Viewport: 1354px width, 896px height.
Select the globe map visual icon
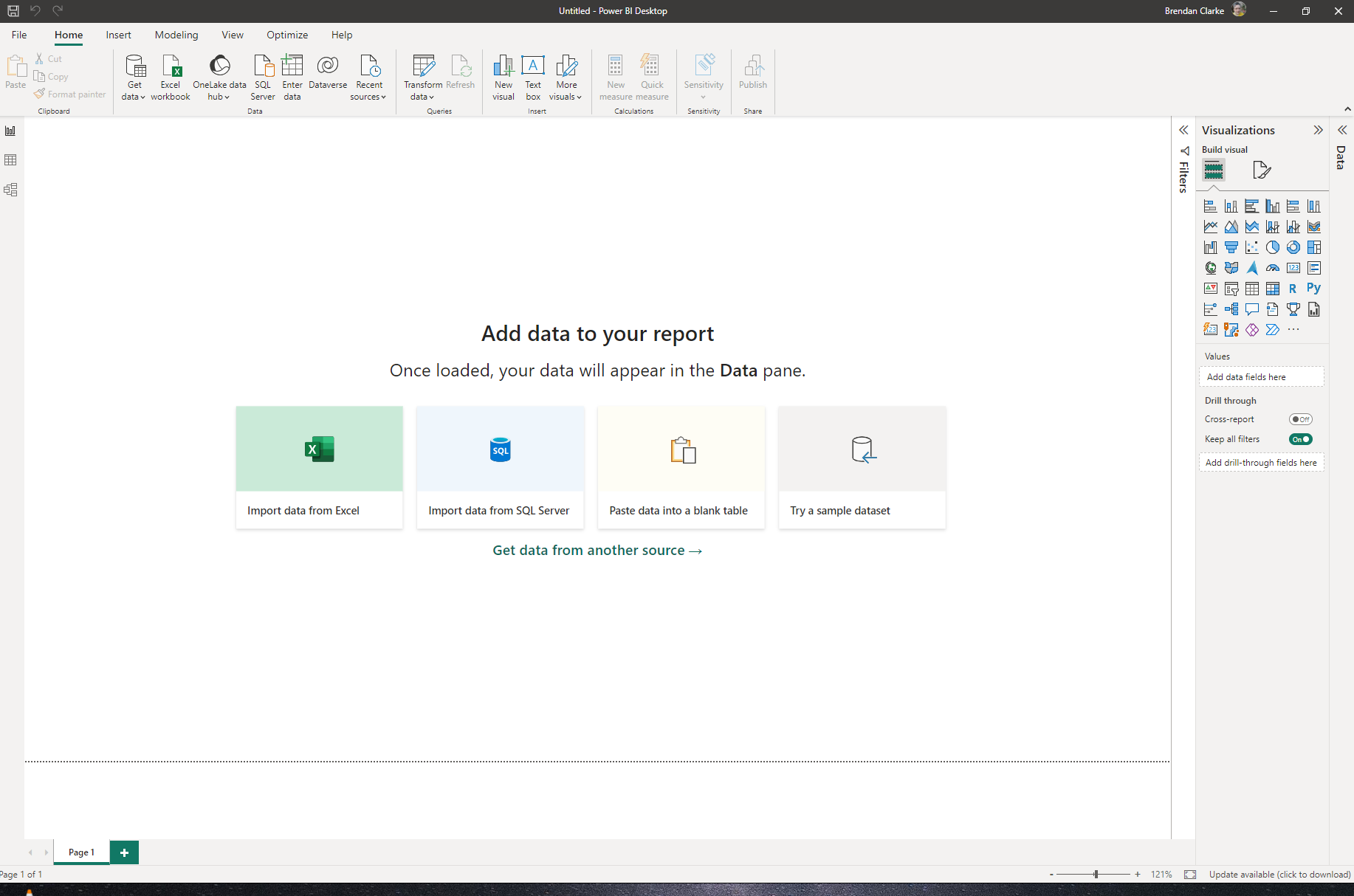coord(1211,268)
